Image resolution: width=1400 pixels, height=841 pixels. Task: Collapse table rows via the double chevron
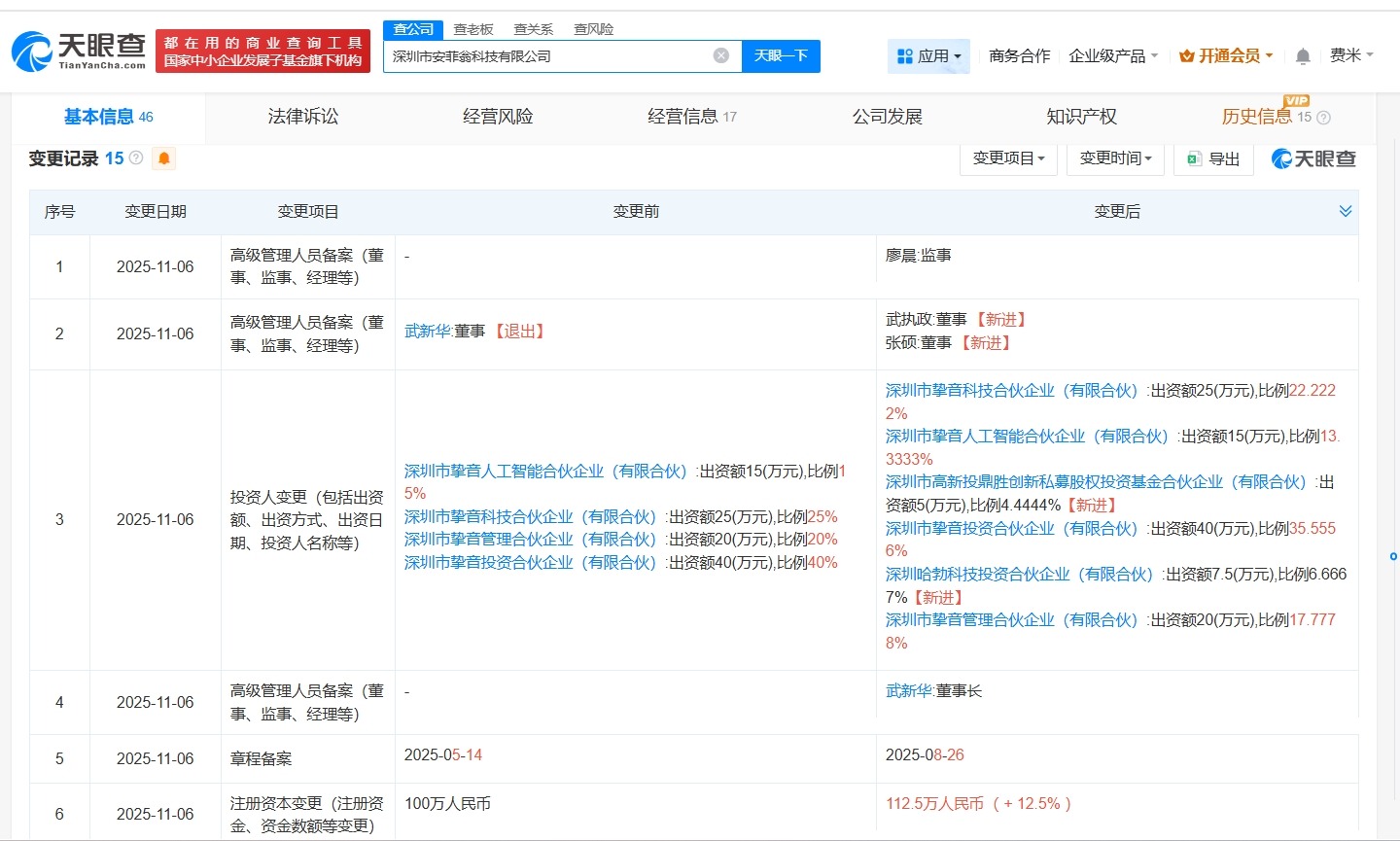click(x=1346, y=210)
